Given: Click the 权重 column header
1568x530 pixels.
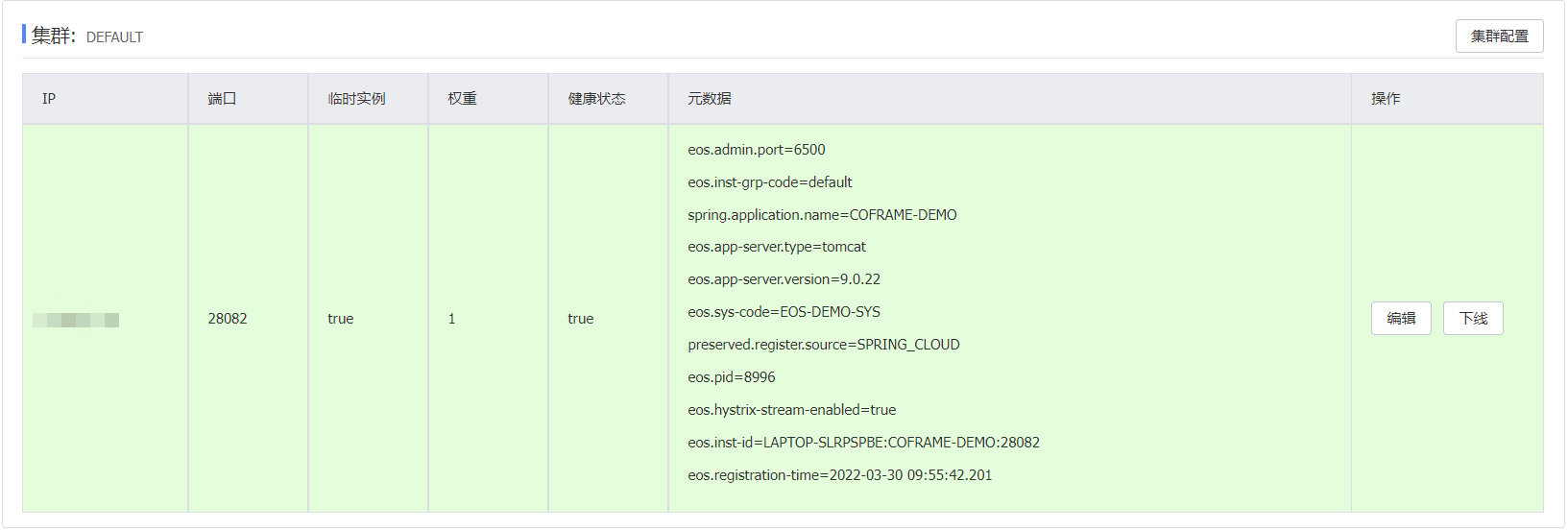Looking at the screenshot, I should pos(462,99).
